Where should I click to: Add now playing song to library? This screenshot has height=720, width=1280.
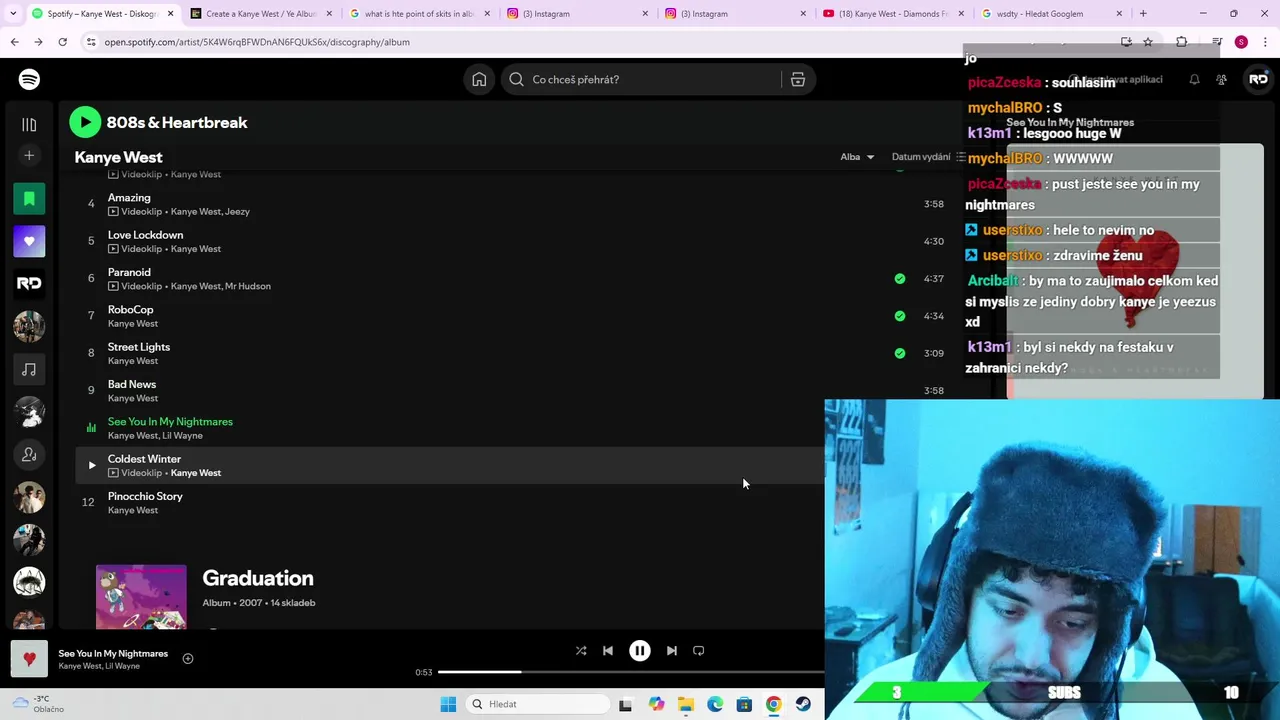[188, 659]
